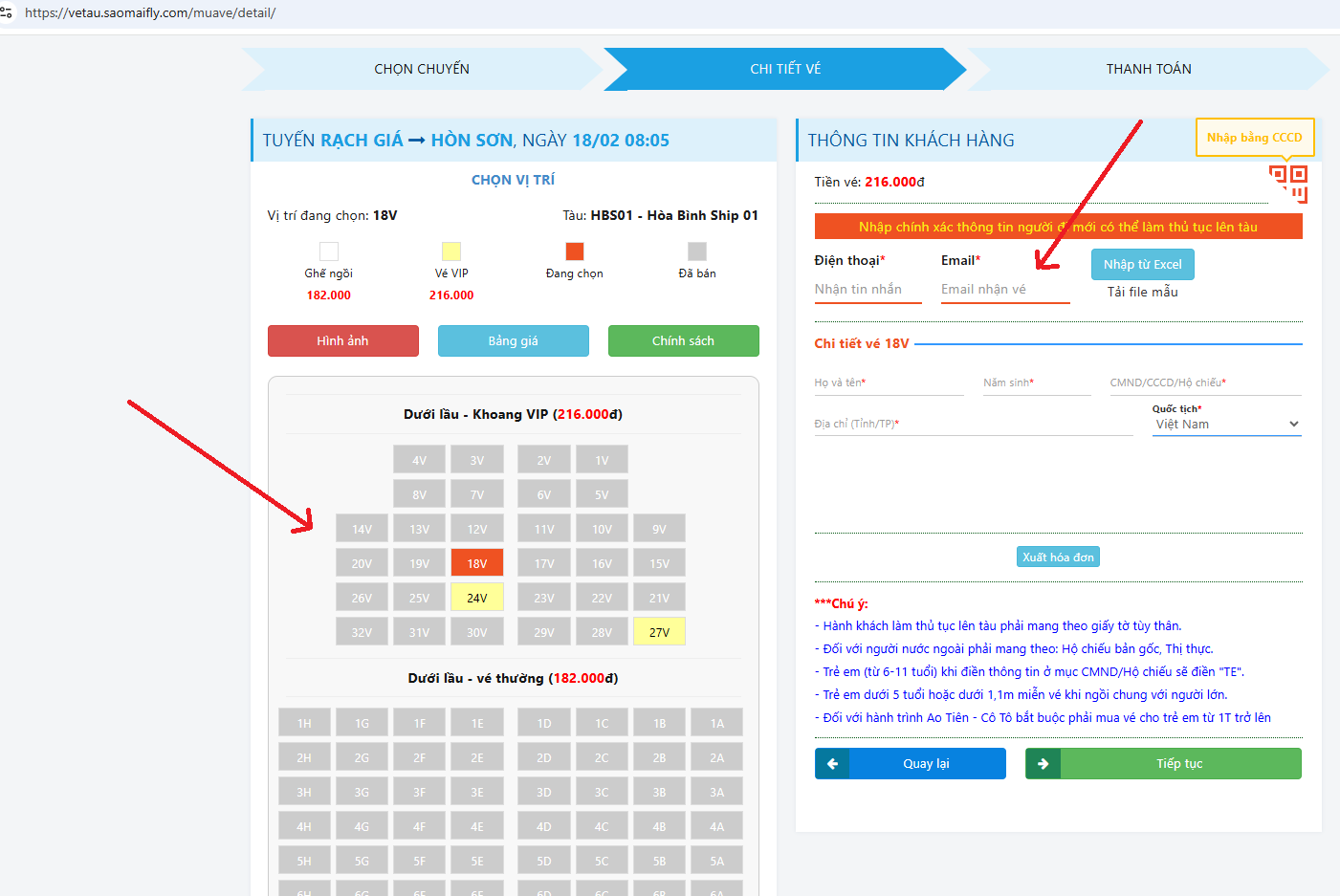Download the Tải file mẫu template
The image size is (1340, 896).
click(1142, 293)
